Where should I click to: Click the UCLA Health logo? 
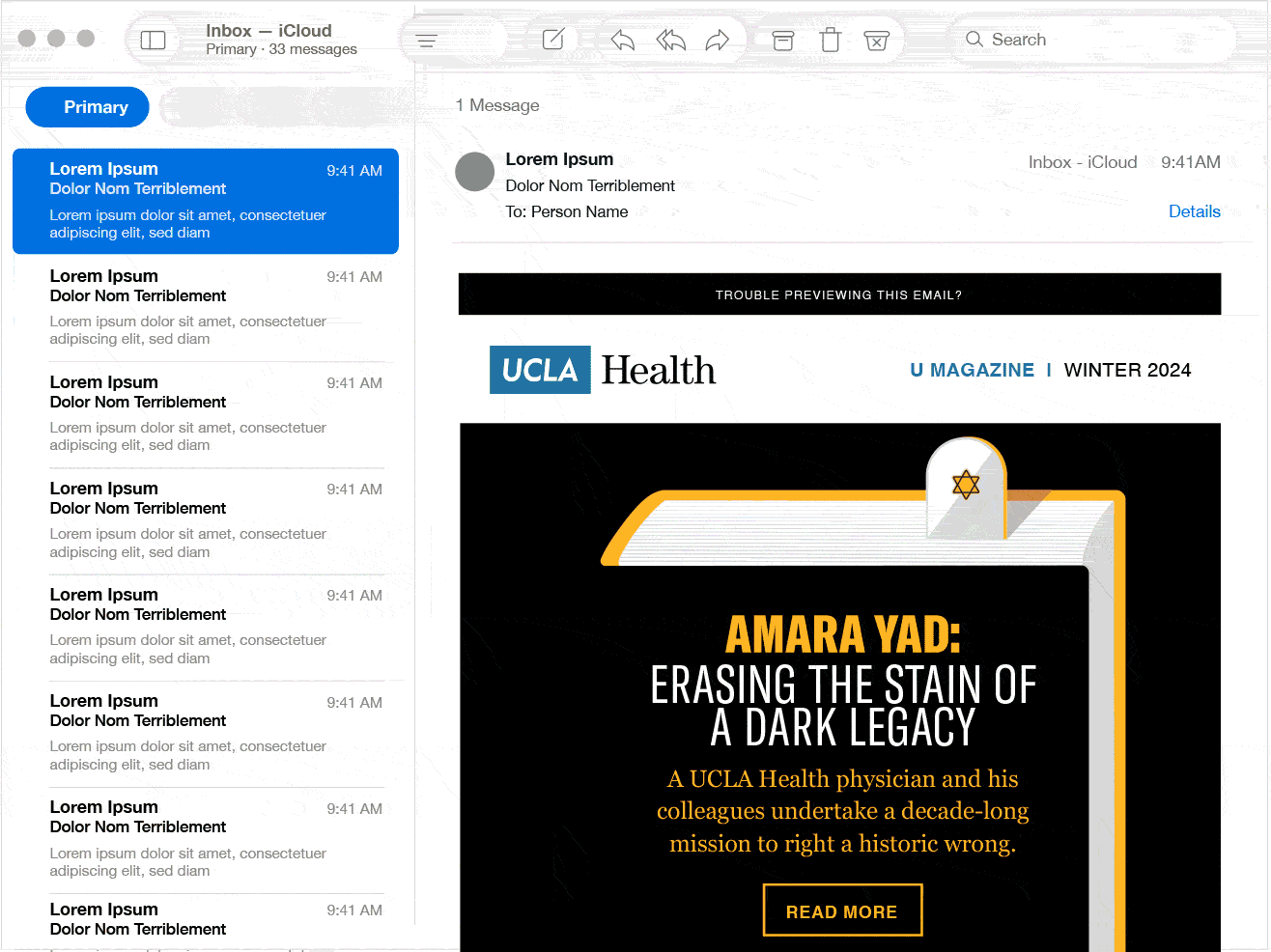click(603, 370)
